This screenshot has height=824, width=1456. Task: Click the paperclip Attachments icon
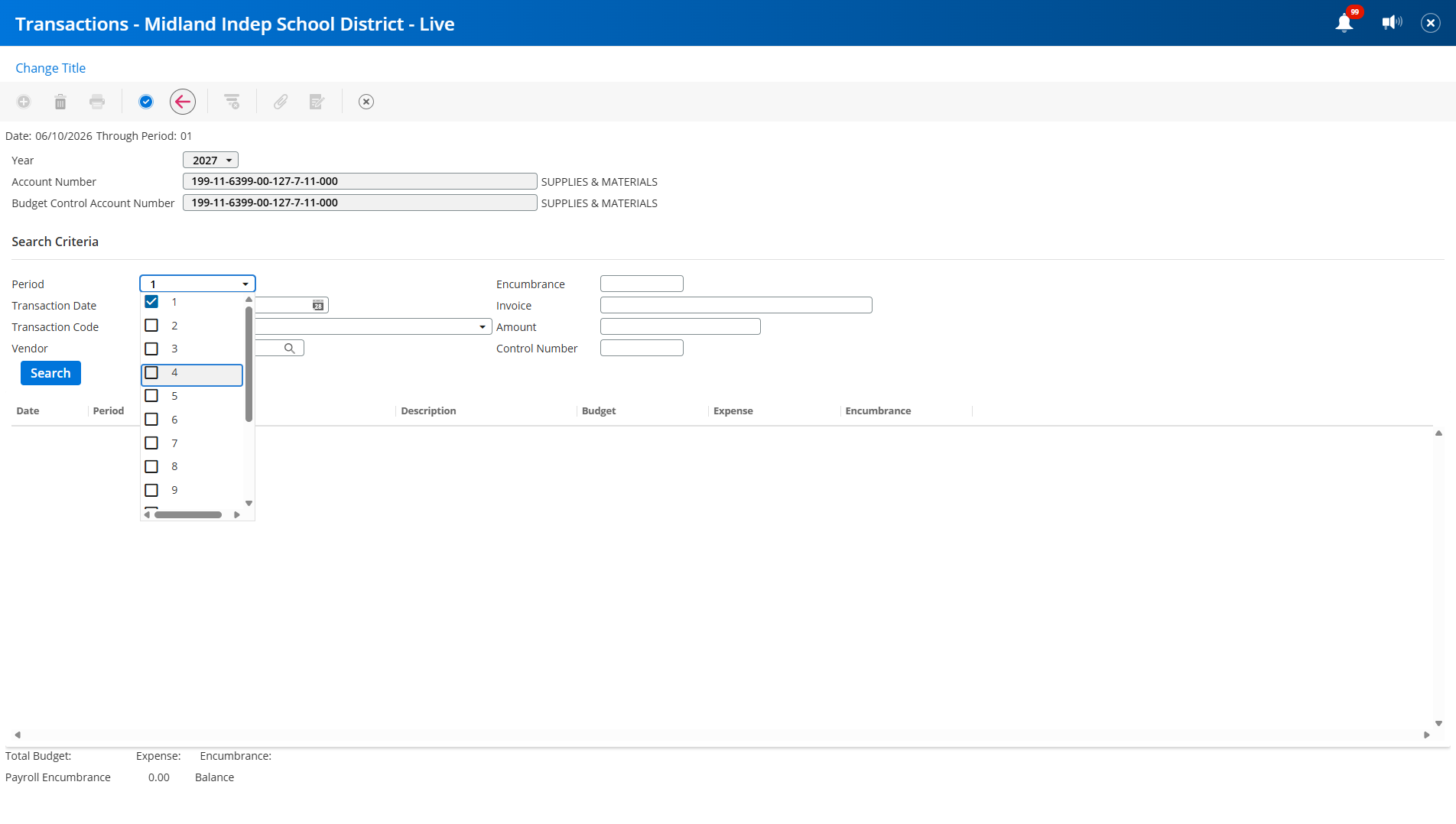click(281, 102)
